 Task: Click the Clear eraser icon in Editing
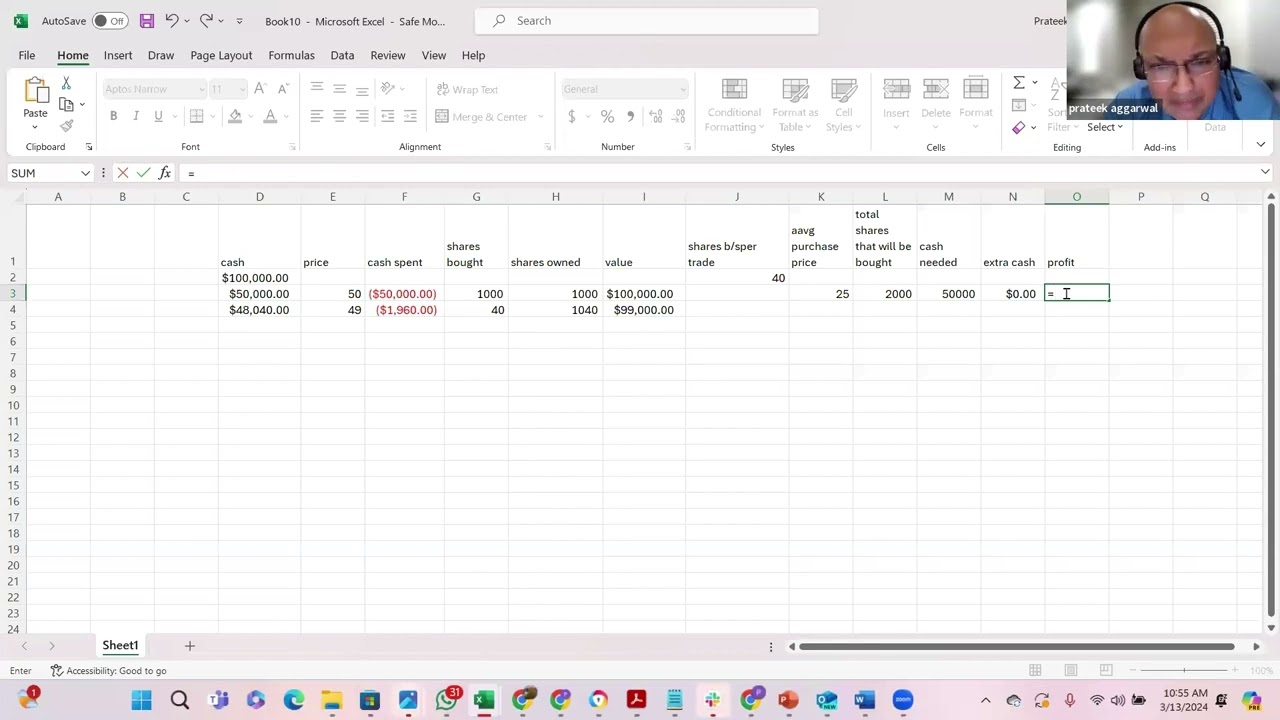[1018, 127]
